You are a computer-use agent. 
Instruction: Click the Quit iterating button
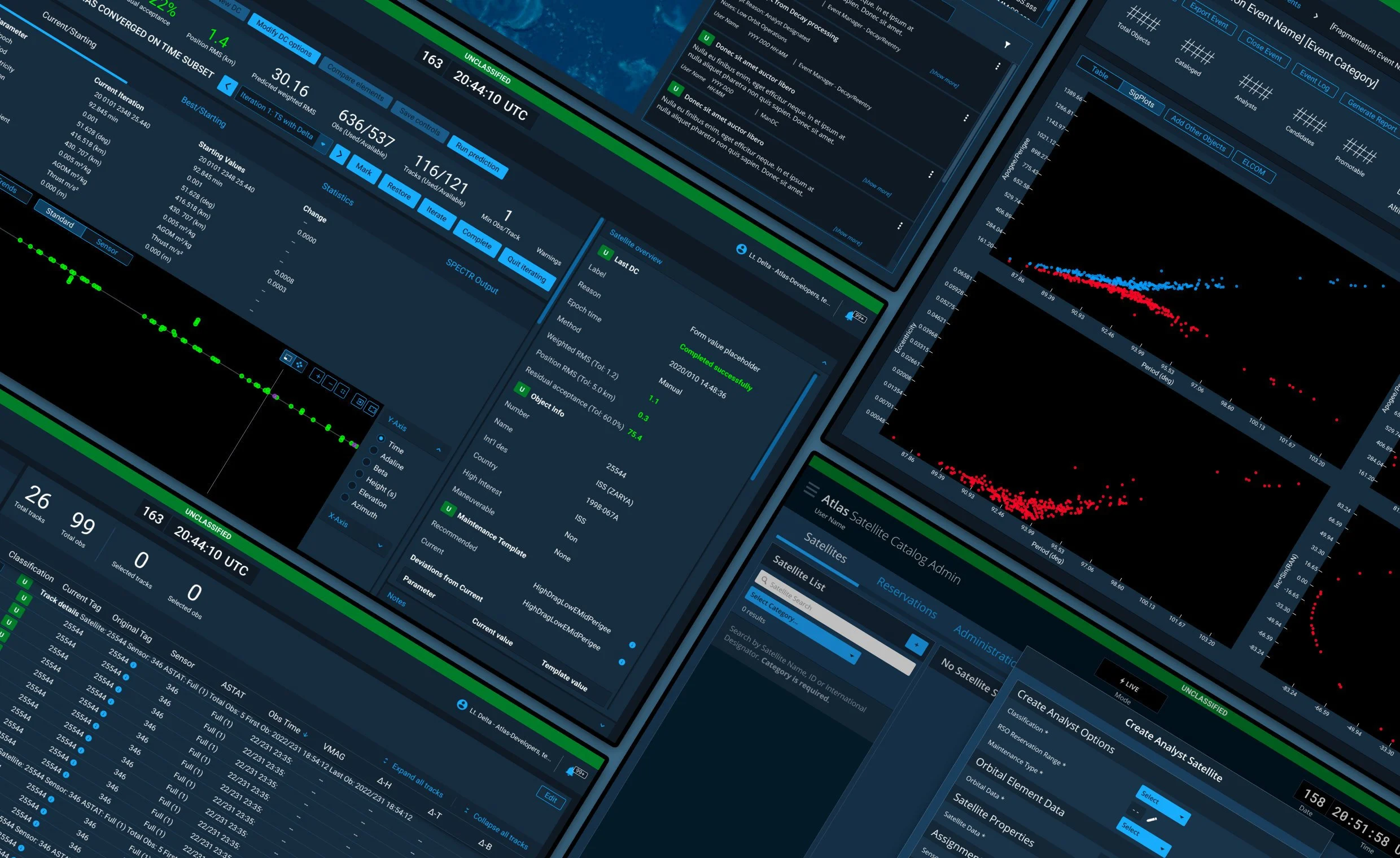[526, 269]
